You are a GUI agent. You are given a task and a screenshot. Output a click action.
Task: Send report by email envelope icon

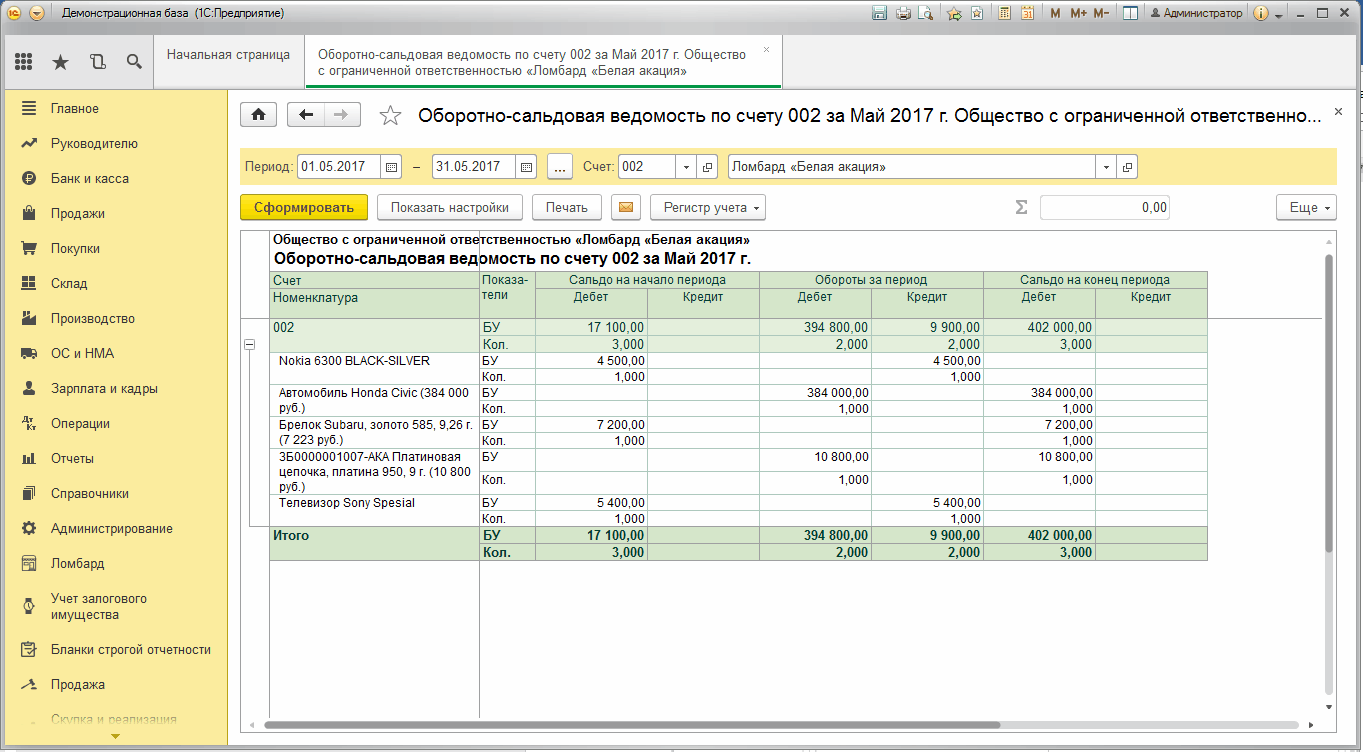[x=626, y=208]
